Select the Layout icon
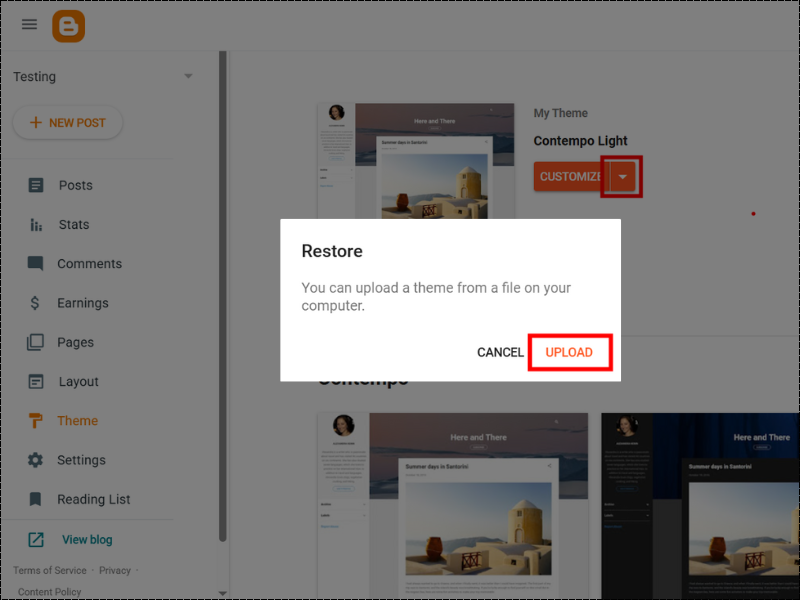This screenshot has height=600, width=800. 37,381
